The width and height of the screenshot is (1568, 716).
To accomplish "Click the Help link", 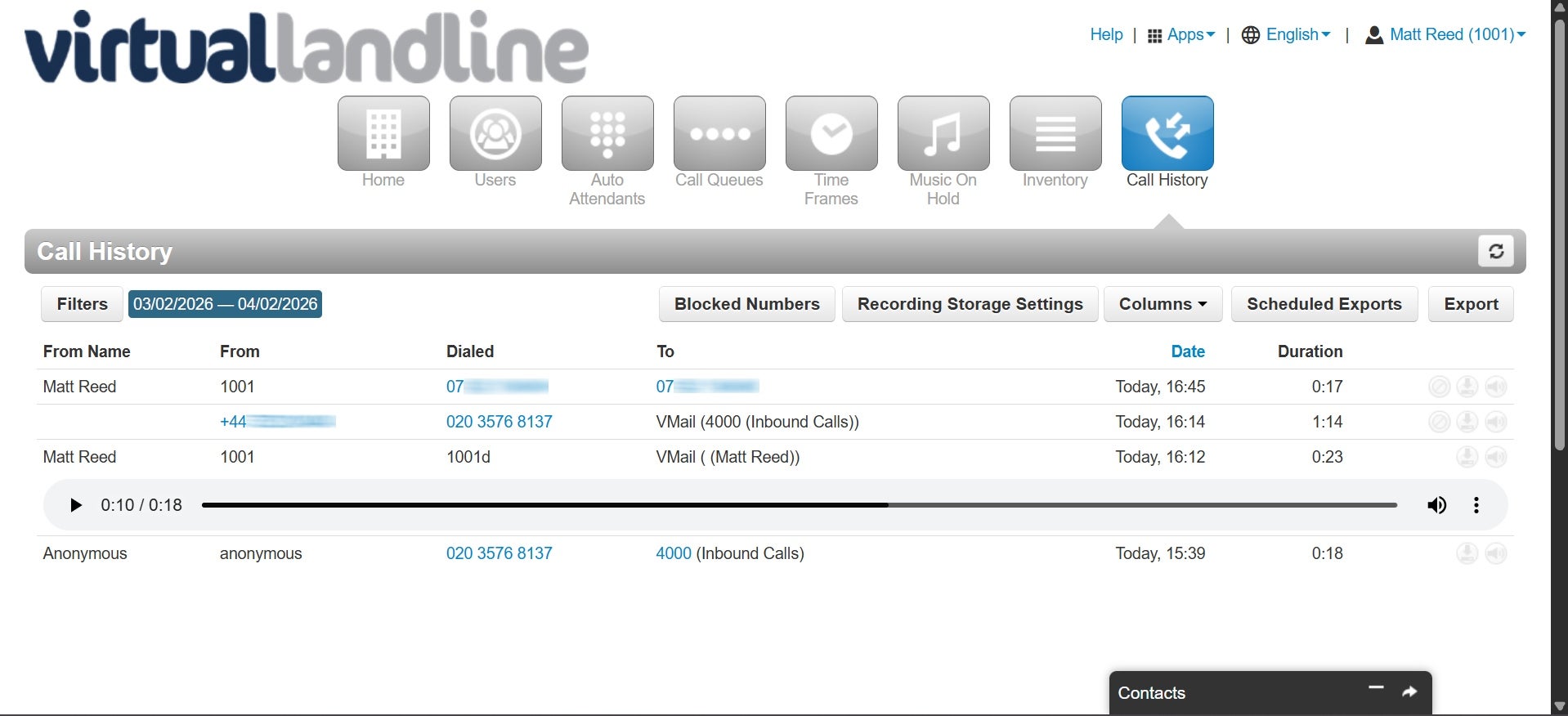I will (1106, 34).
